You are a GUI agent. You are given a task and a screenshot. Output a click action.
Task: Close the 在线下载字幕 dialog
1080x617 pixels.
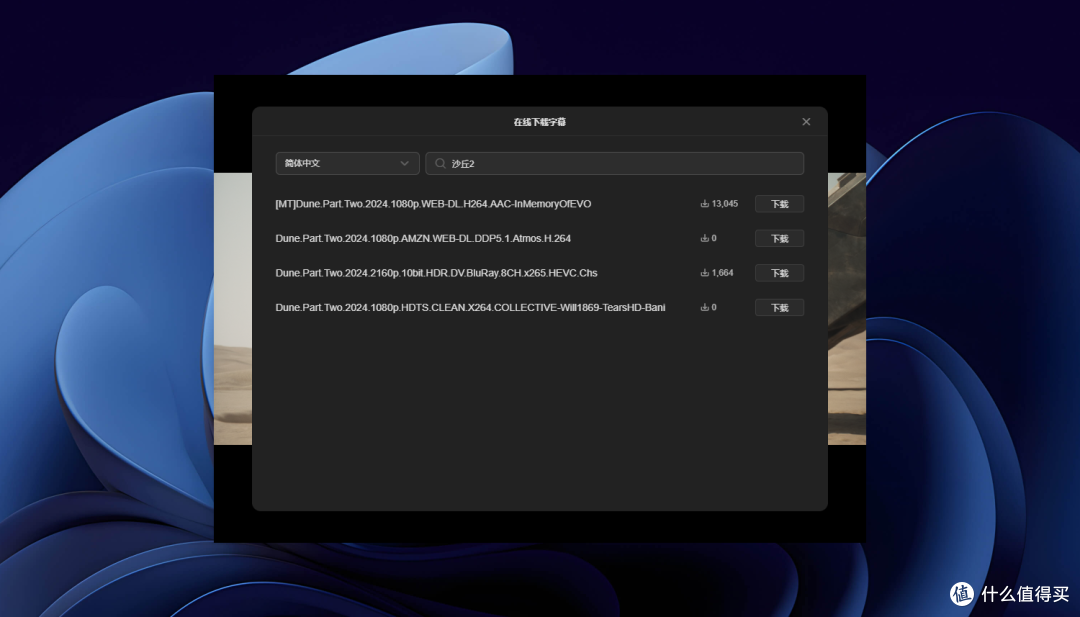[x=806, y=122]
